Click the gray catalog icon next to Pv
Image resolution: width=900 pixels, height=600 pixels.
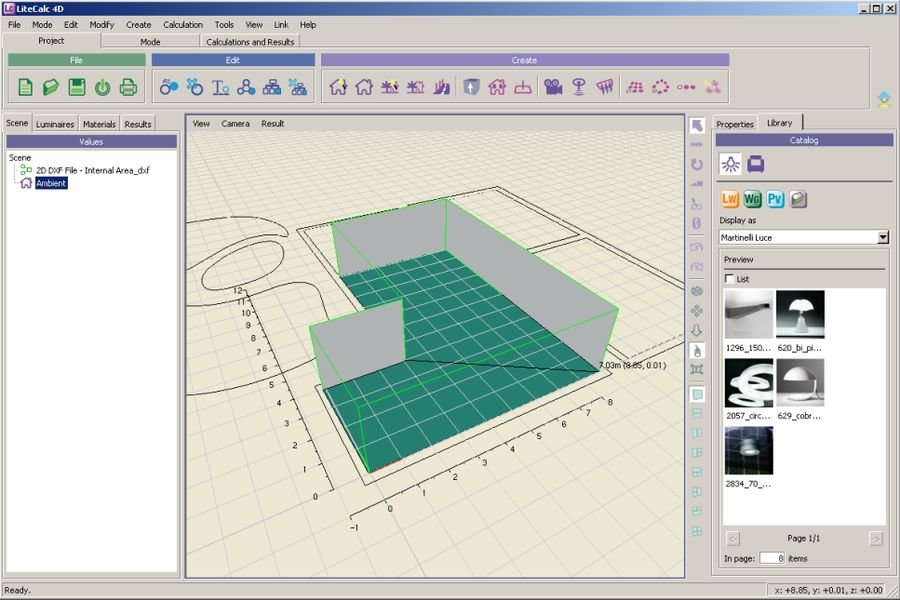tap(798, 199)
